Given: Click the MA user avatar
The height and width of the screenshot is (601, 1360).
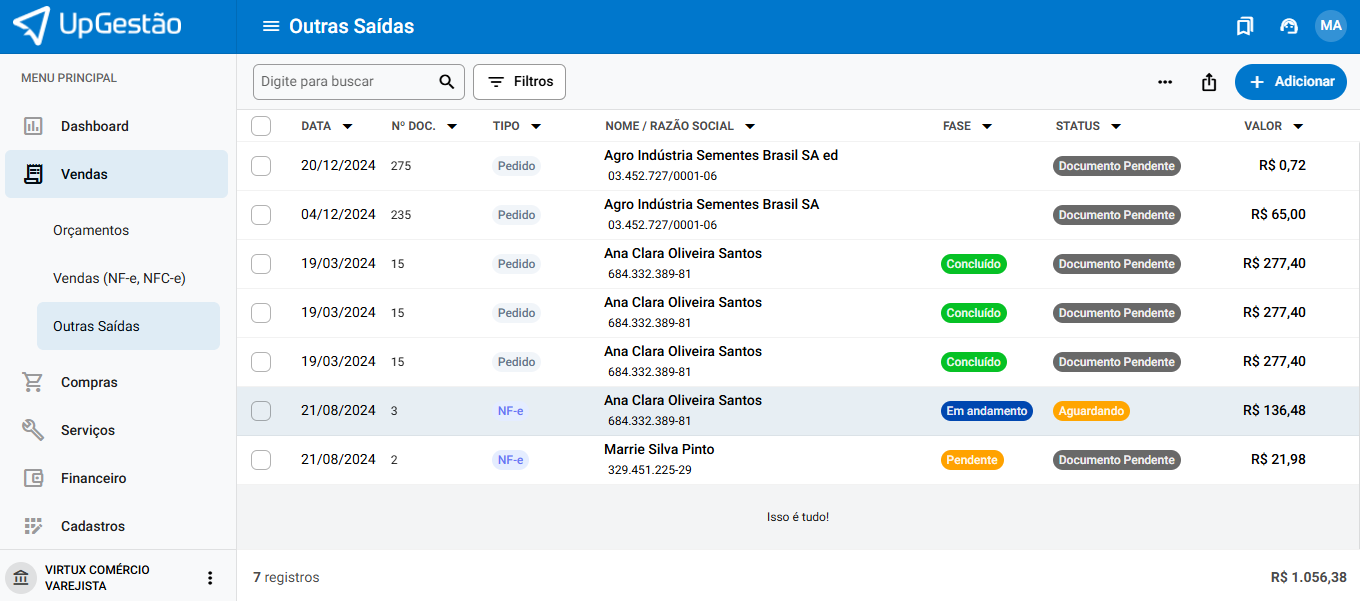Looking at the screenshot, I should coord(1331,26).
